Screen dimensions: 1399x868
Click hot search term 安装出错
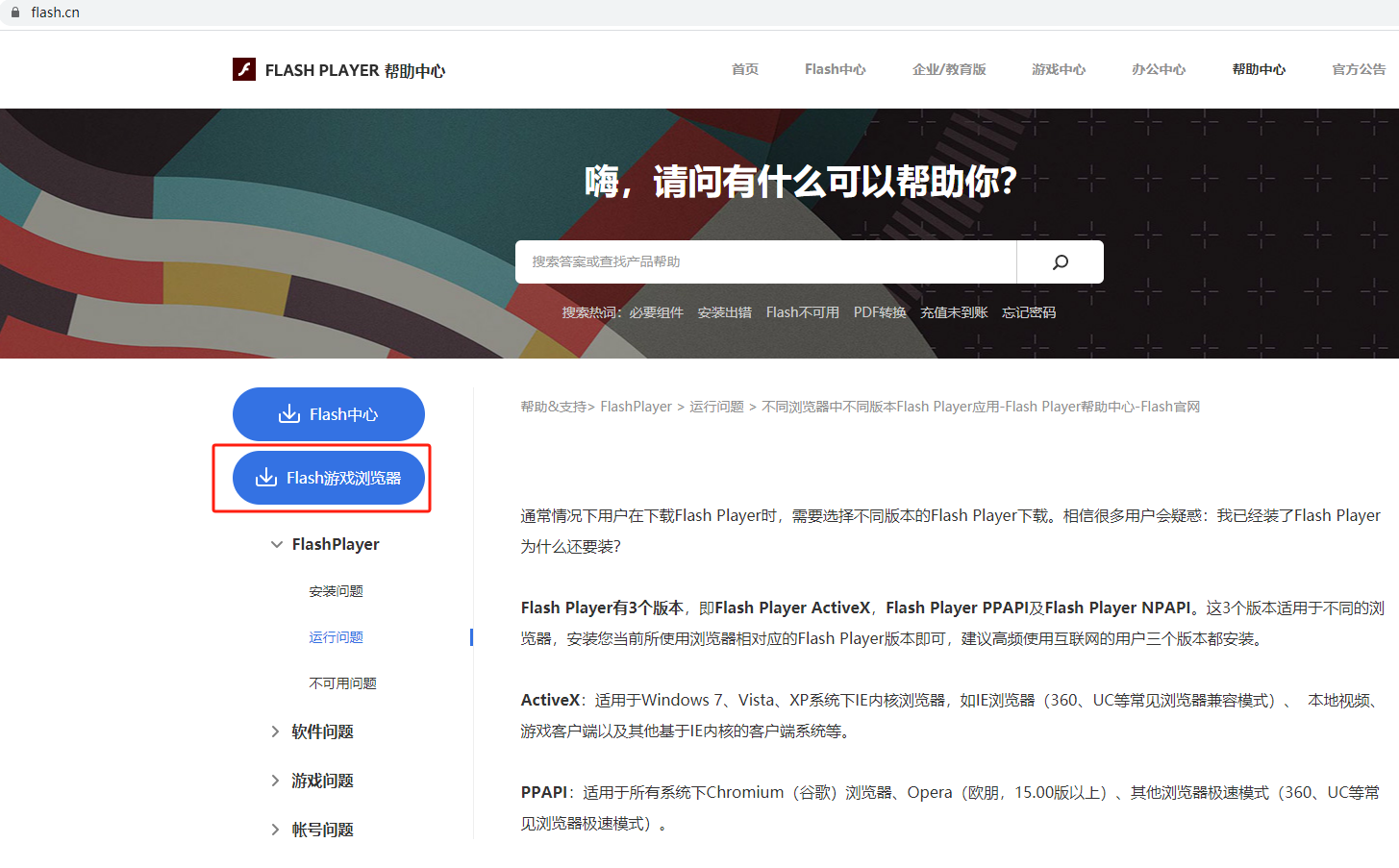pos(725,312)
